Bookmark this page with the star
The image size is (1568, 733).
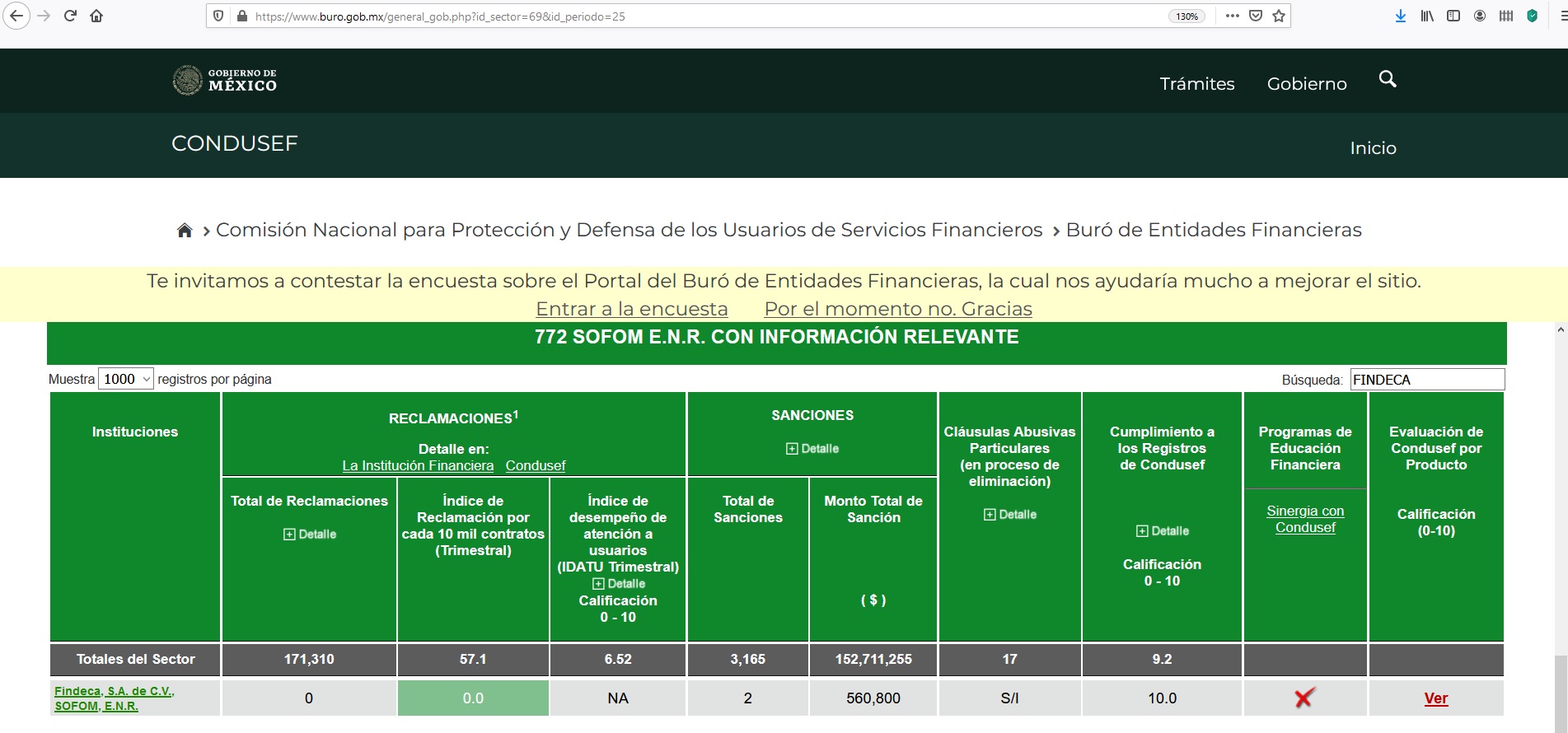[1279, 16]
